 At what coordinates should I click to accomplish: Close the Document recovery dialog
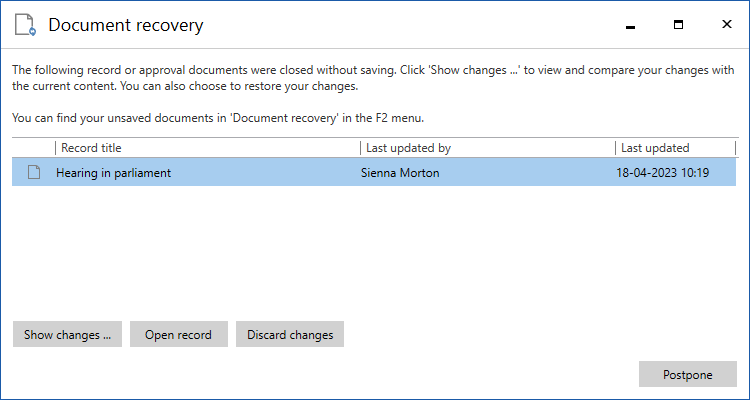pyautogui.click(x=725, y=25)
